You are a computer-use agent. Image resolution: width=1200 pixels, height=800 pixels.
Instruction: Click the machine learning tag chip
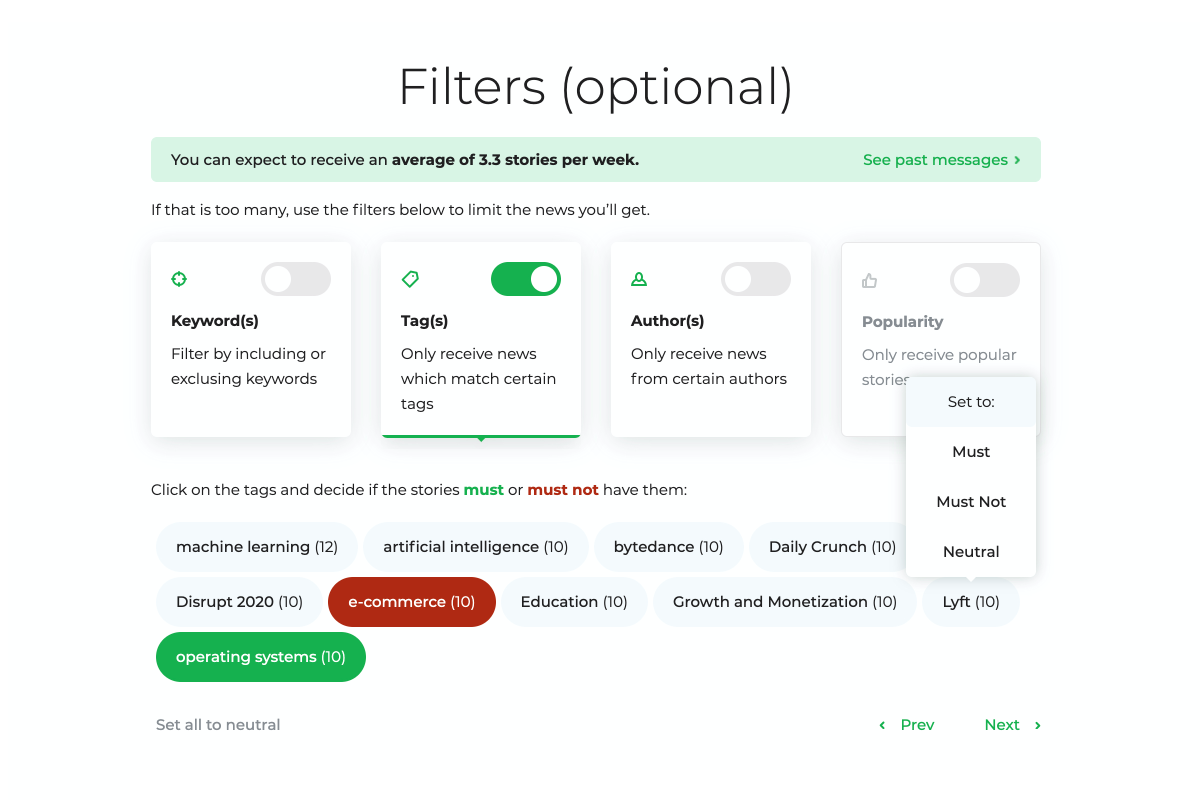pyautogui.click(x=257, y=547)
